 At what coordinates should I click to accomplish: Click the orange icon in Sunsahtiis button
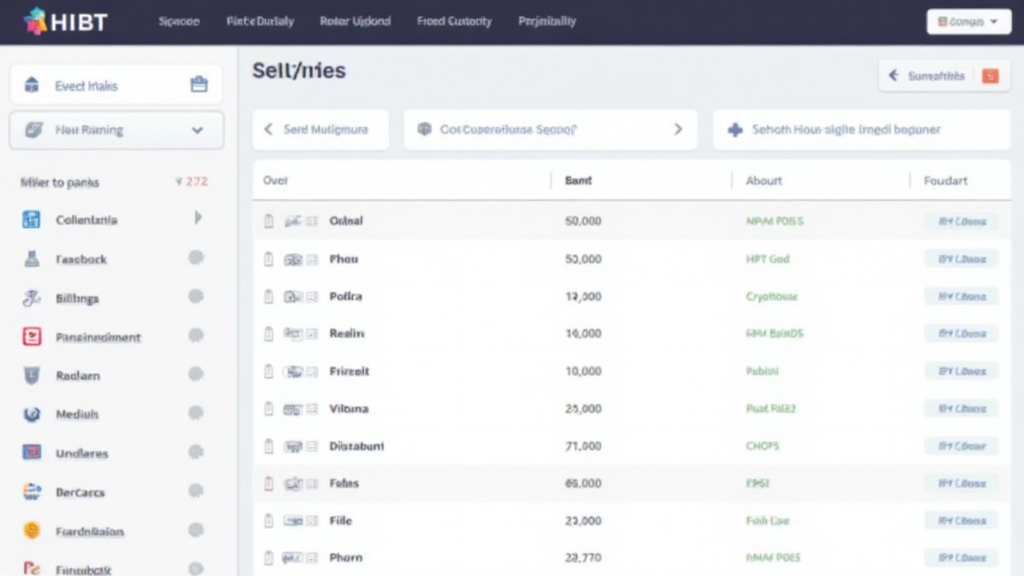click(x=990, y=76)
